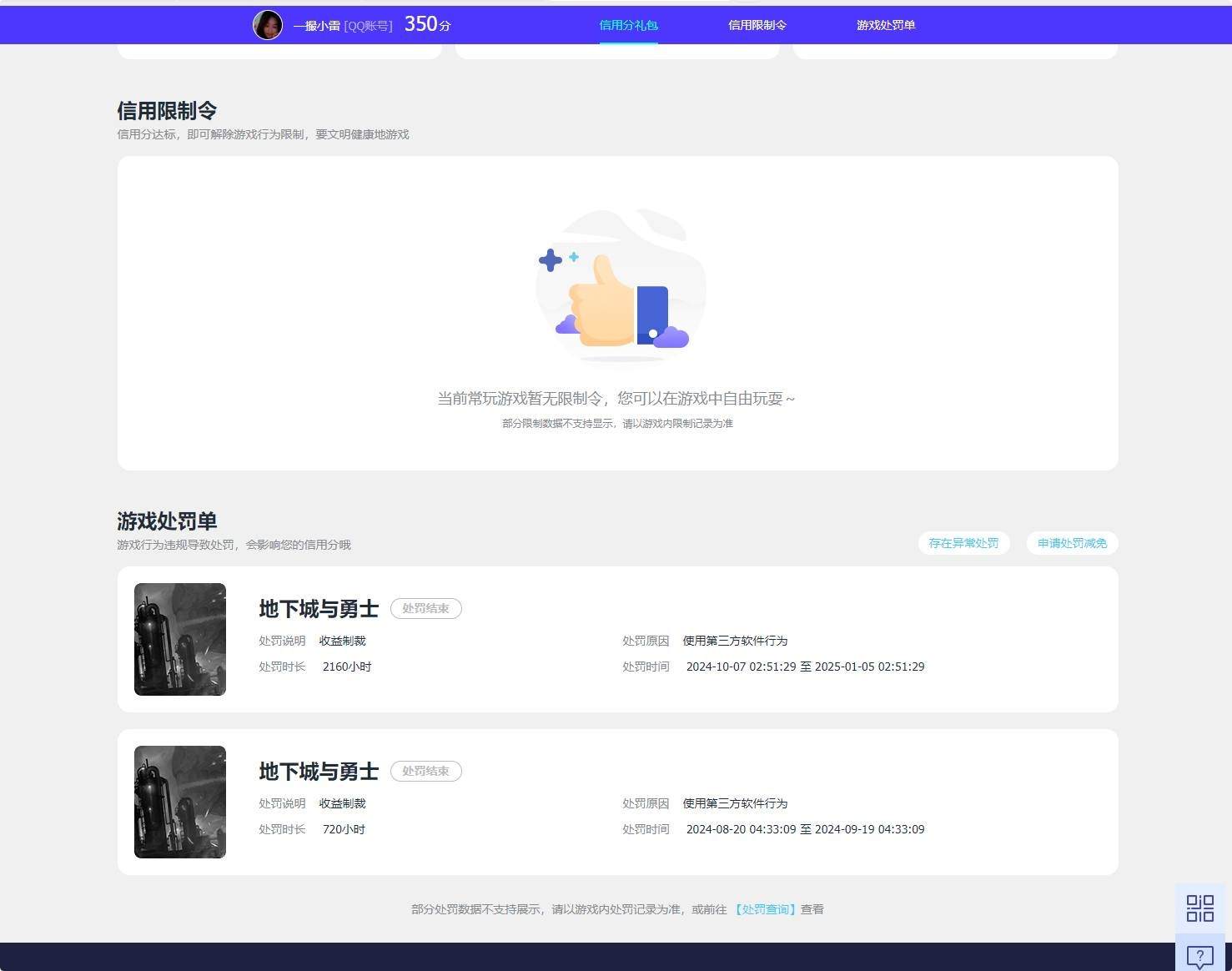1232x971 pixels.
Task: Switch to the 信用限制令 tab
Action: (x=757, y=25)
